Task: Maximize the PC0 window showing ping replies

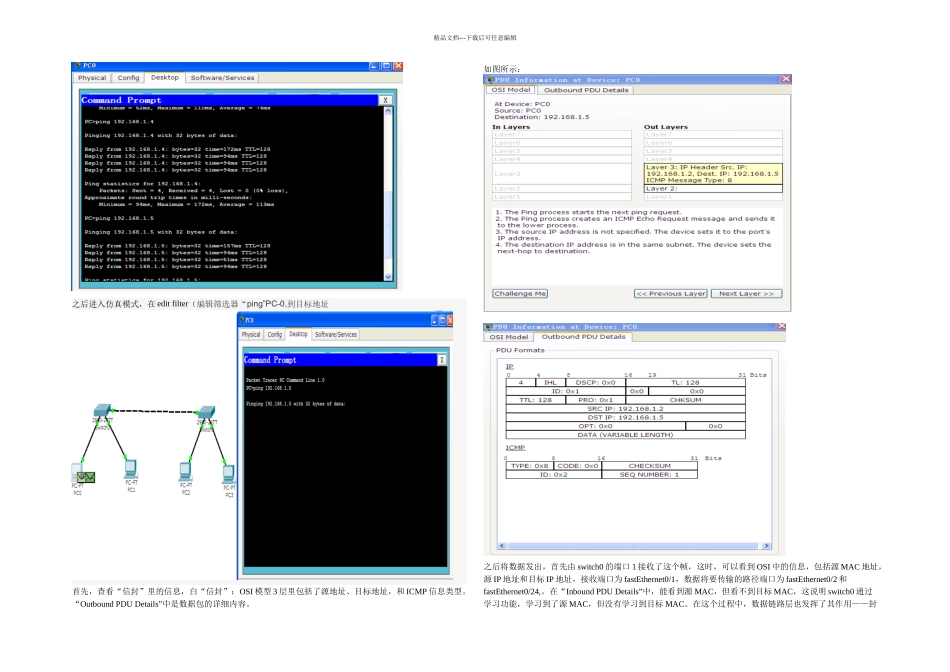Action: (x=386, y=65)
